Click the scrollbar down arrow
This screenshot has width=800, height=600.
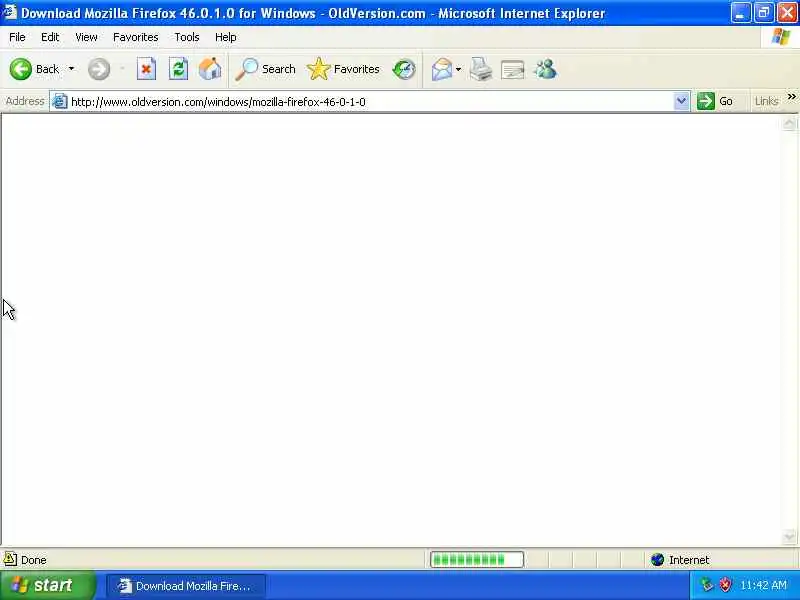click(789, 536)
